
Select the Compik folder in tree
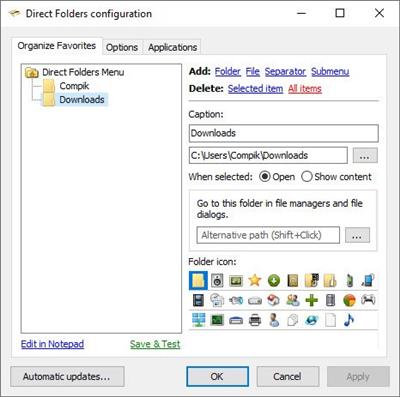point(74,86)
